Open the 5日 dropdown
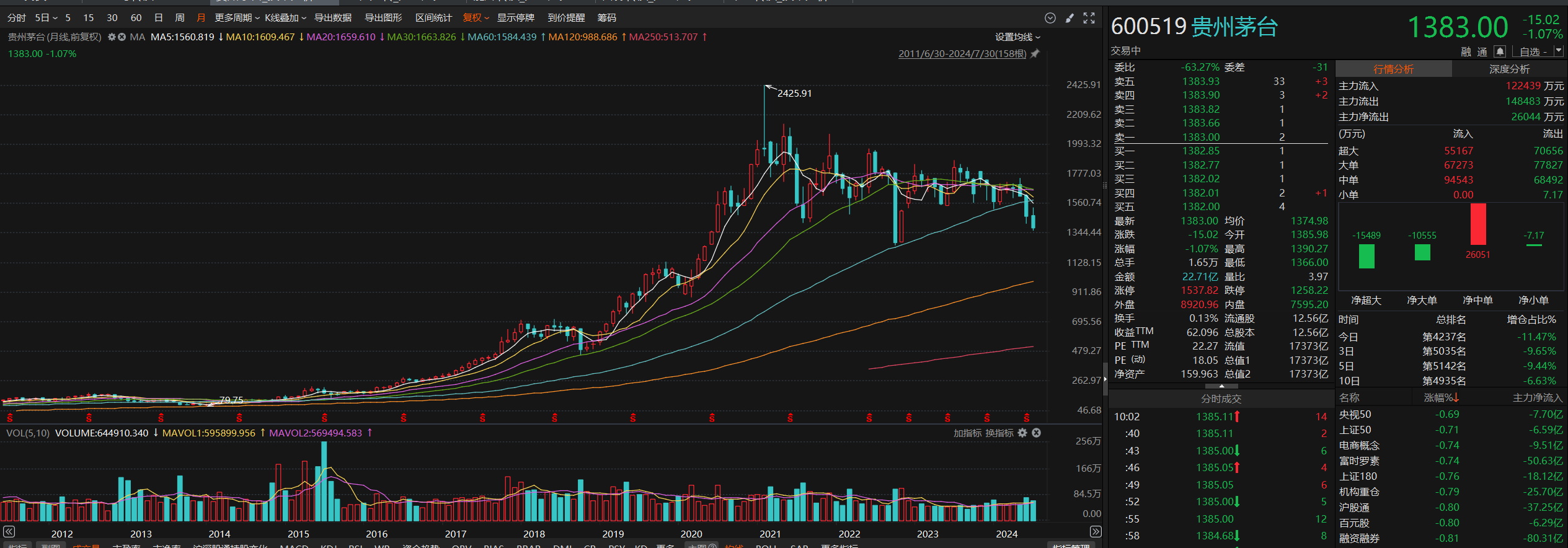1568x548 pixels. (46, 18)
